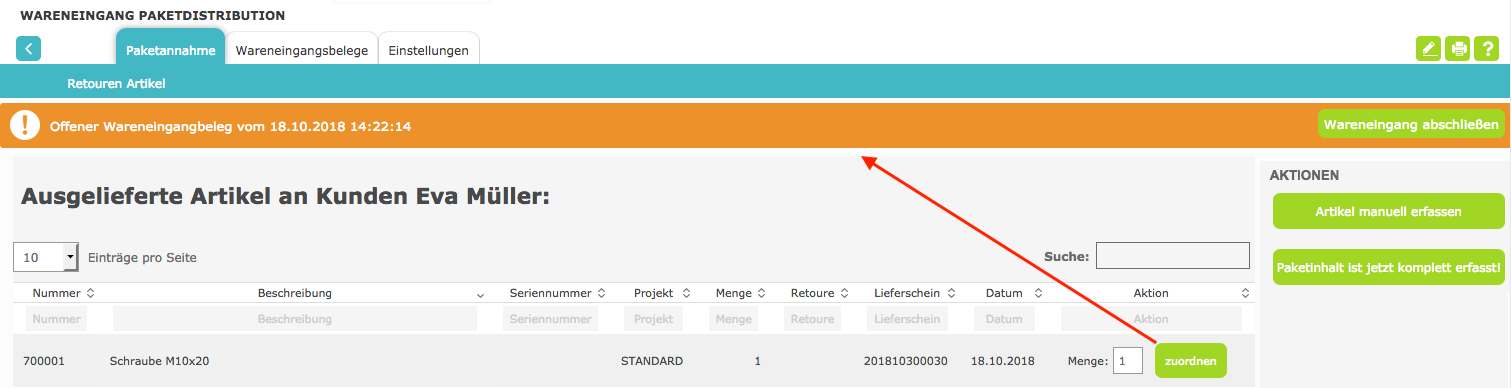Open the help question mark icon

click(1489, 49)
